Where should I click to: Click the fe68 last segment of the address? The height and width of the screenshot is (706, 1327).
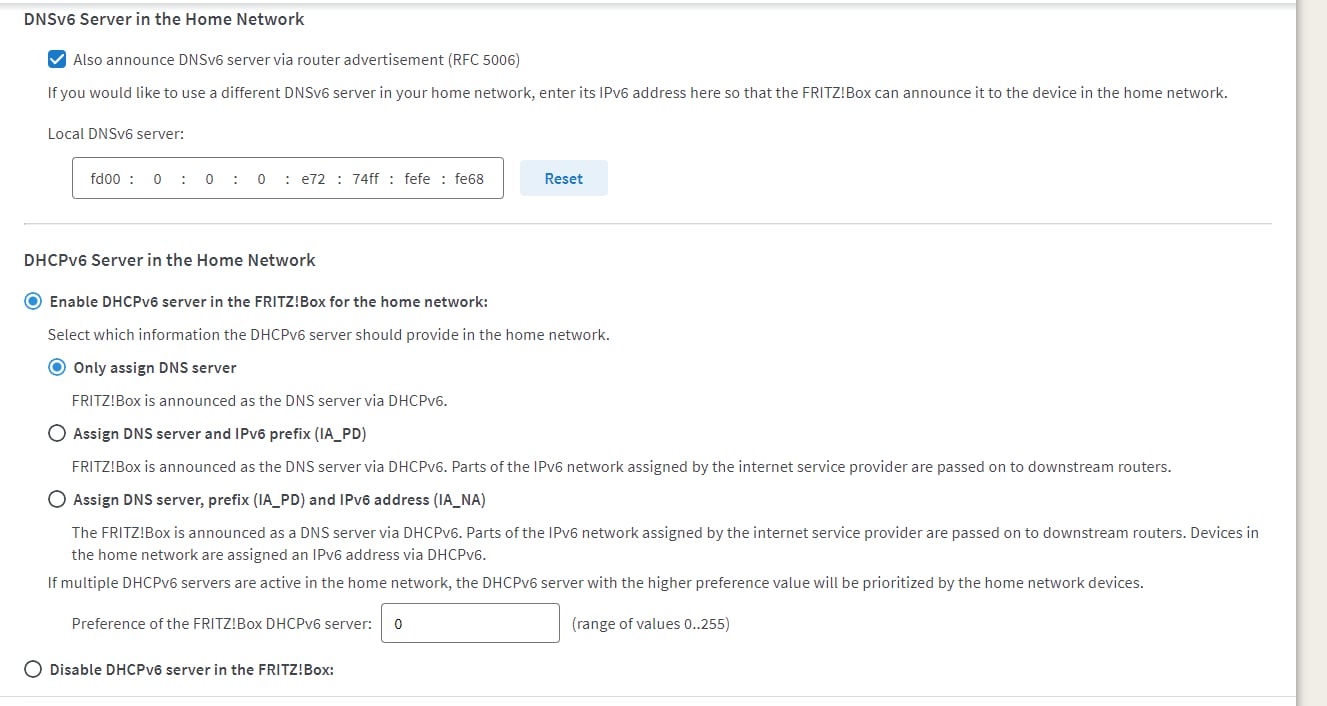point(469,178)
